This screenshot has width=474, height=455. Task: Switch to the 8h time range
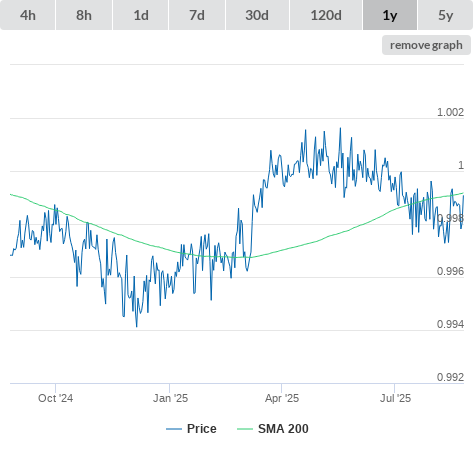(84, 15)
